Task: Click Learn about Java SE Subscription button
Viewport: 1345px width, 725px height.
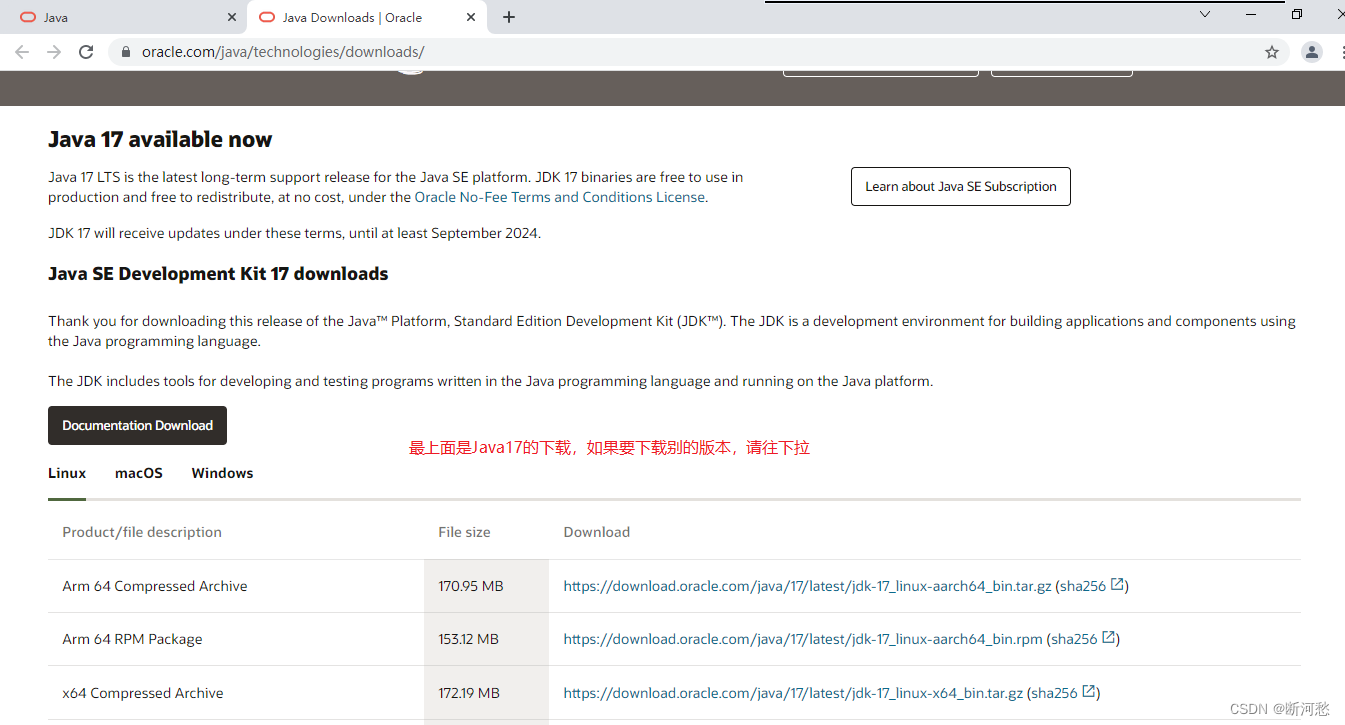Action: pyautogui.click(x=961, y=186)
